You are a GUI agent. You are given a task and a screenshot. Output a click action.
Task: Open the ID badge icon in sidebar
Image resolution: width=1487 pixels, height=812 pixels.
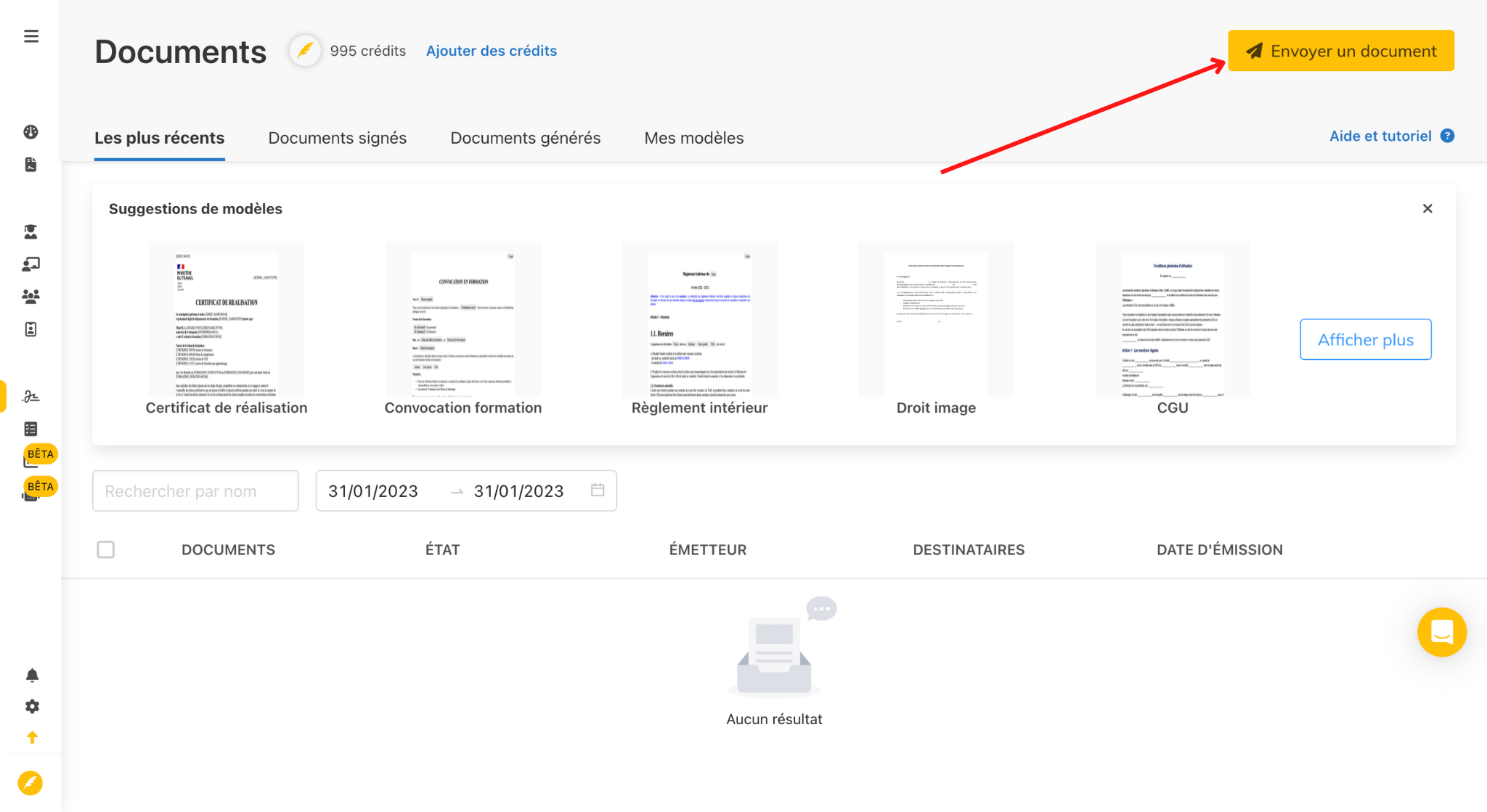(30, 329)
